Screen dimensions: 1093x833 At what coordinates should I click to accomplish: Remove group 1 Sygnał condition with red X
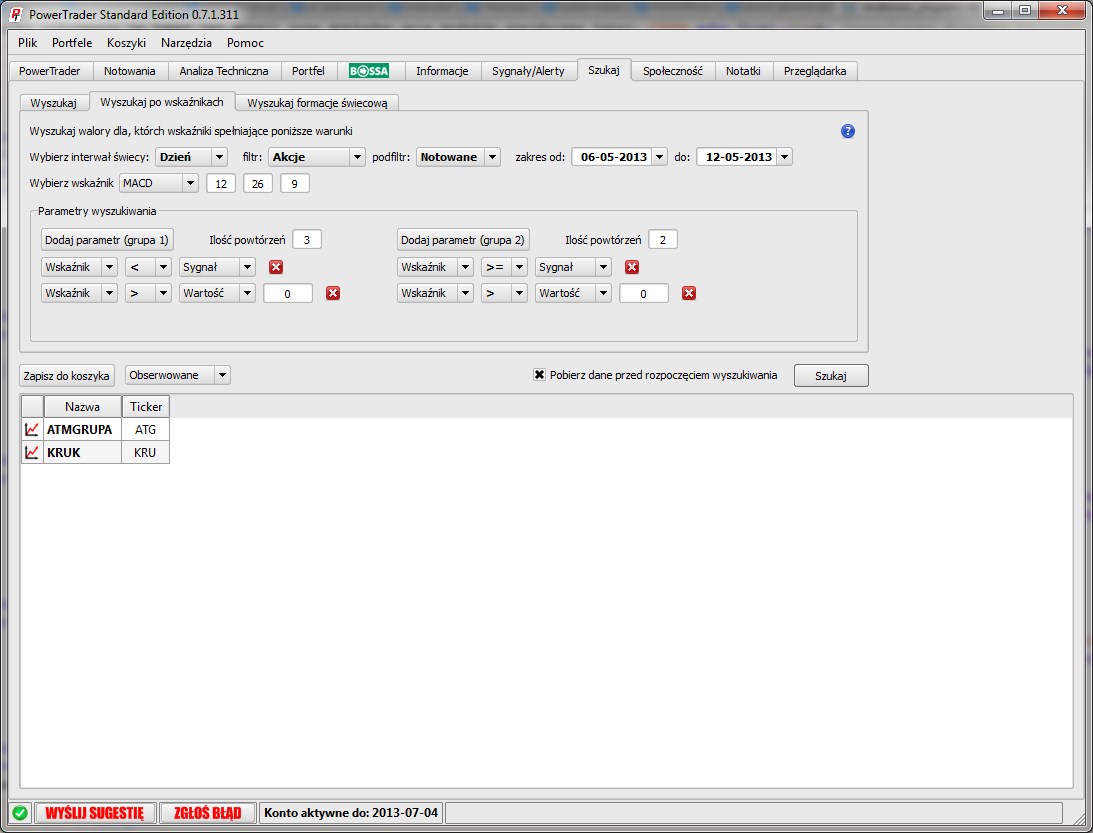click(x=276, y=267)
